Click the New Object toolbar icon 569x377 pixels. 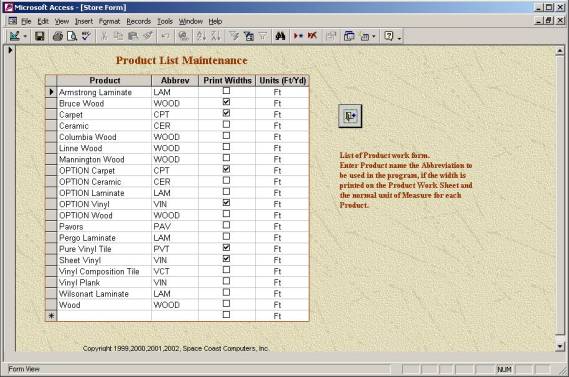click(364, 36)
